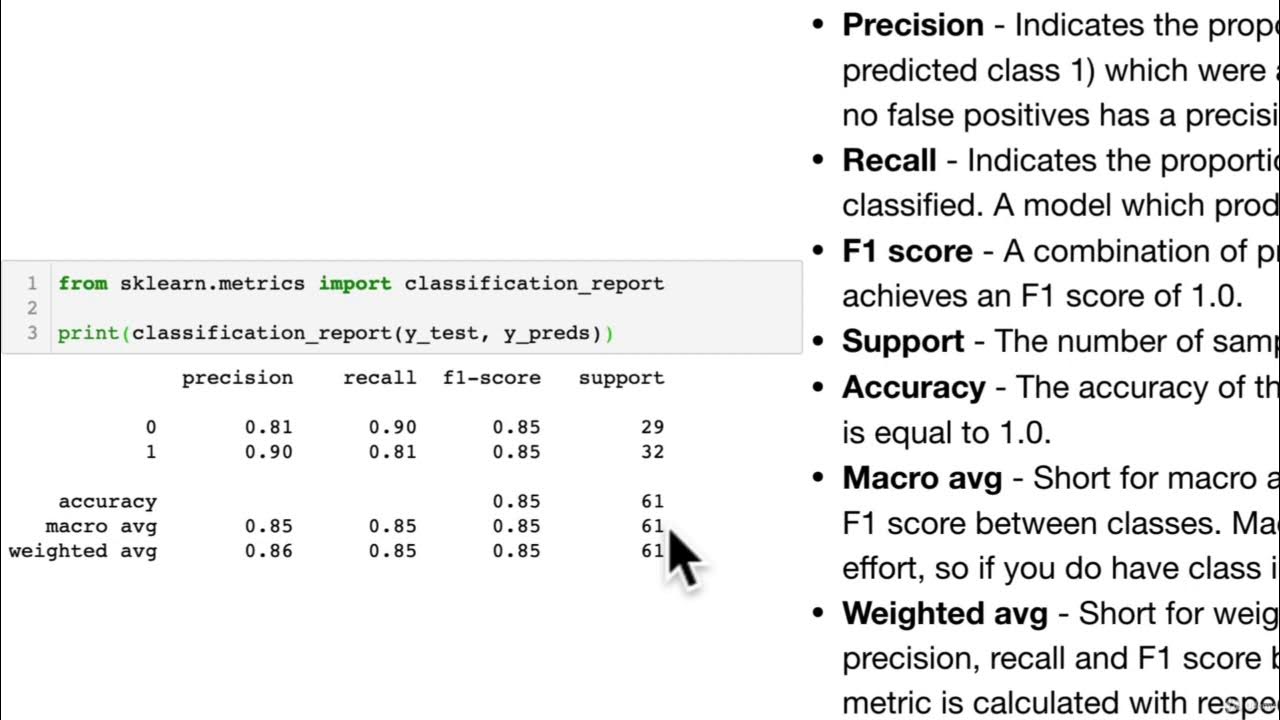Click the 'accuracy' row label in the report
The width and height of the screenshot is (1280, 720).
[107, 502]
